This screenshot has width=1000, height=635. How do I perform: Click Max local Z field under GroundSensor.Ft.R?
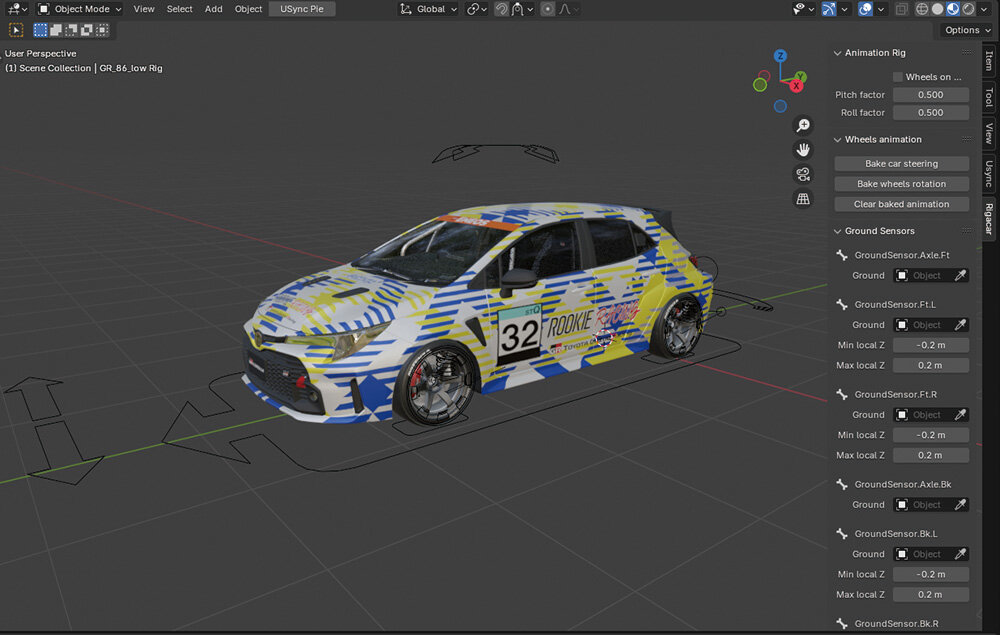point(930,455)
